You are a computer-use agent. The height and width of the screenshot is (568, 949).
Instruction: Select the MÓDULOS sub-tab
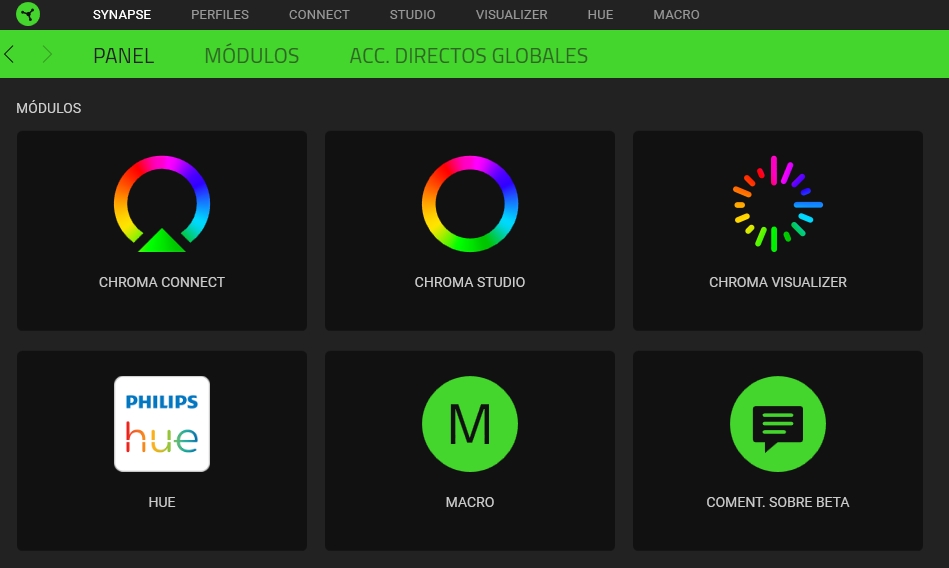(252, 56)
